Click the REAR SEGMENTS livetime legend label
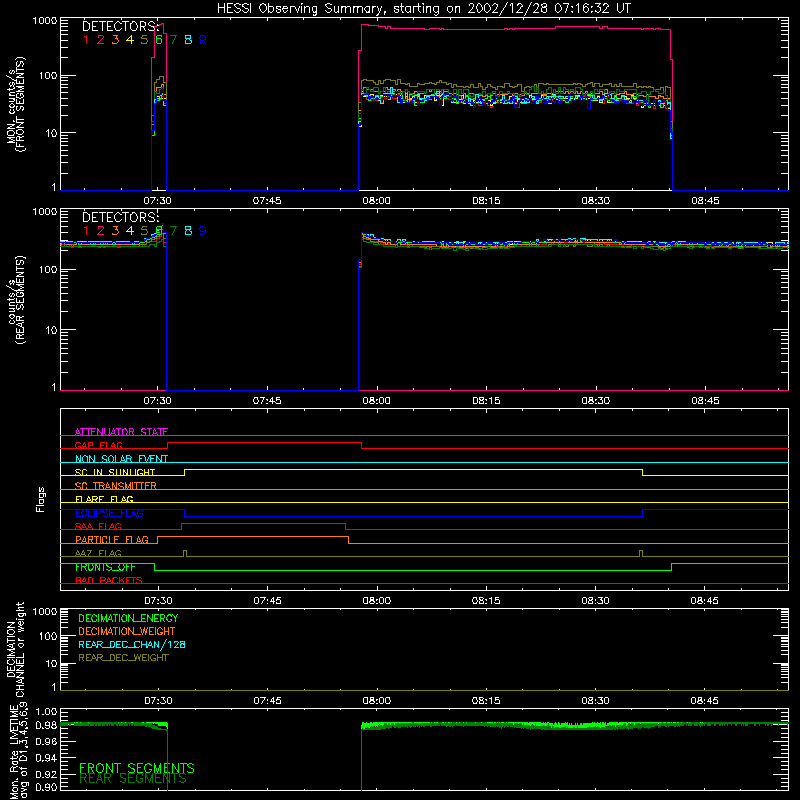 point(133,779)
